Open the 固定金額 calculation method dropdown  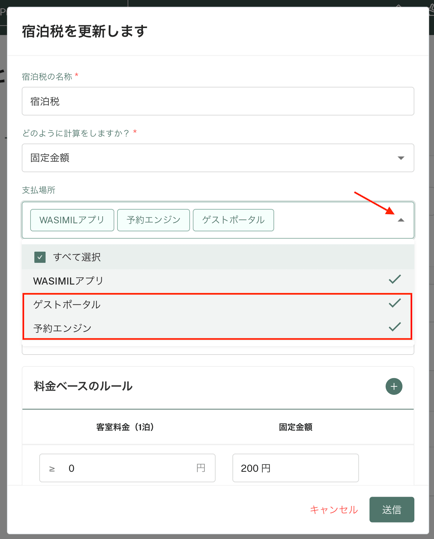click(218, 158)
